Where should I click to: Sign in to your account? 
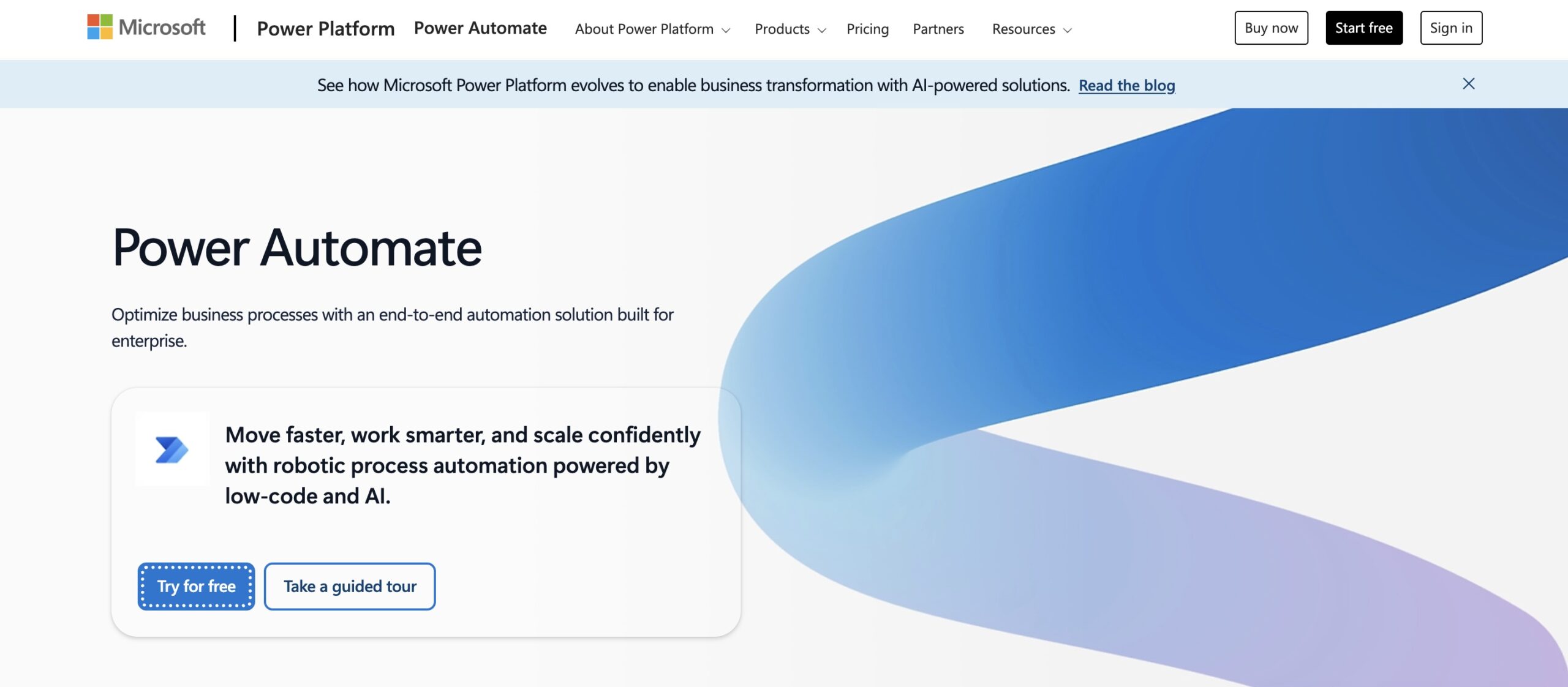click(1451, 28)
